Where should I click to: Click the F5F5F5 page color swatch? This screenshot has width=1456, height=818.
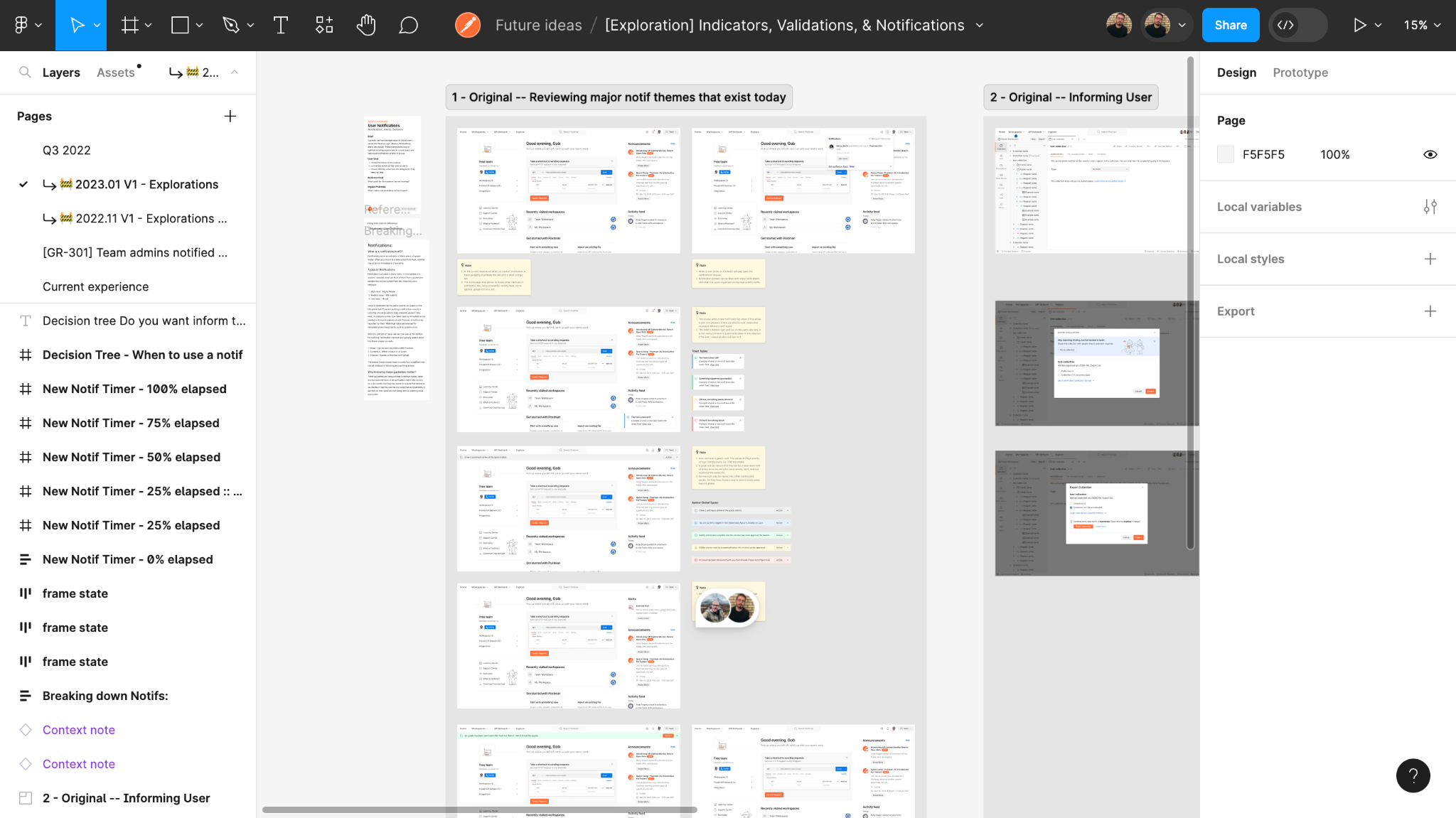1226,154
